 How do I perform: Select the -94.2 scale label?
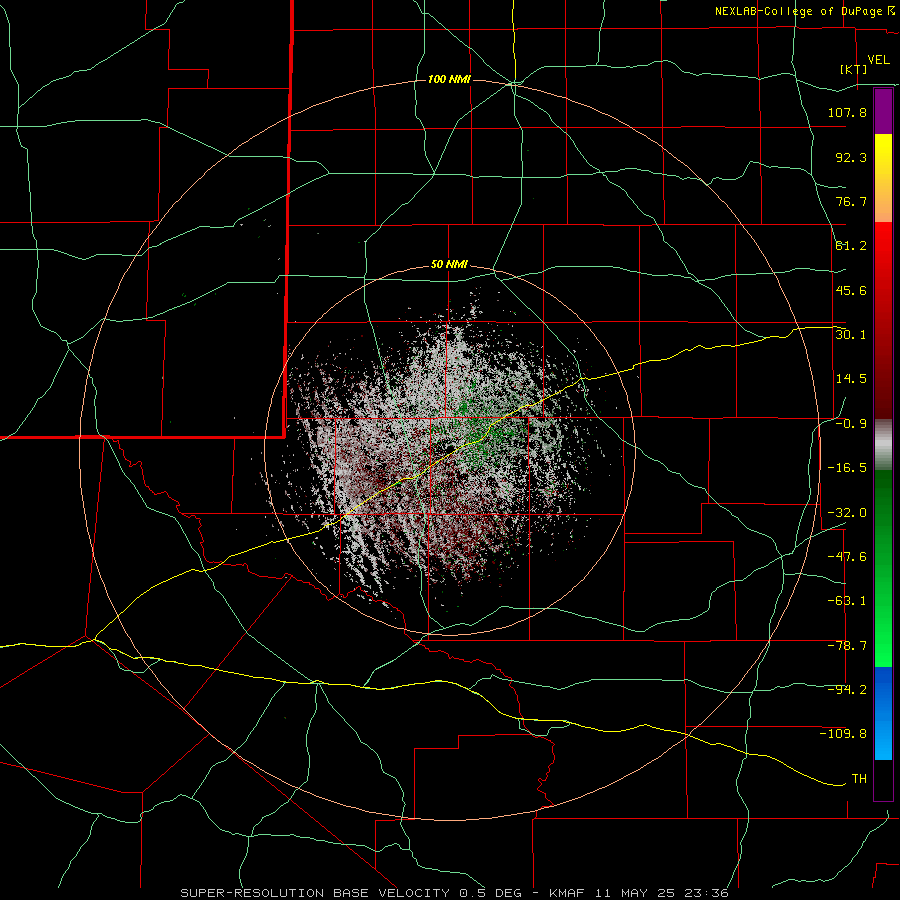847,689
